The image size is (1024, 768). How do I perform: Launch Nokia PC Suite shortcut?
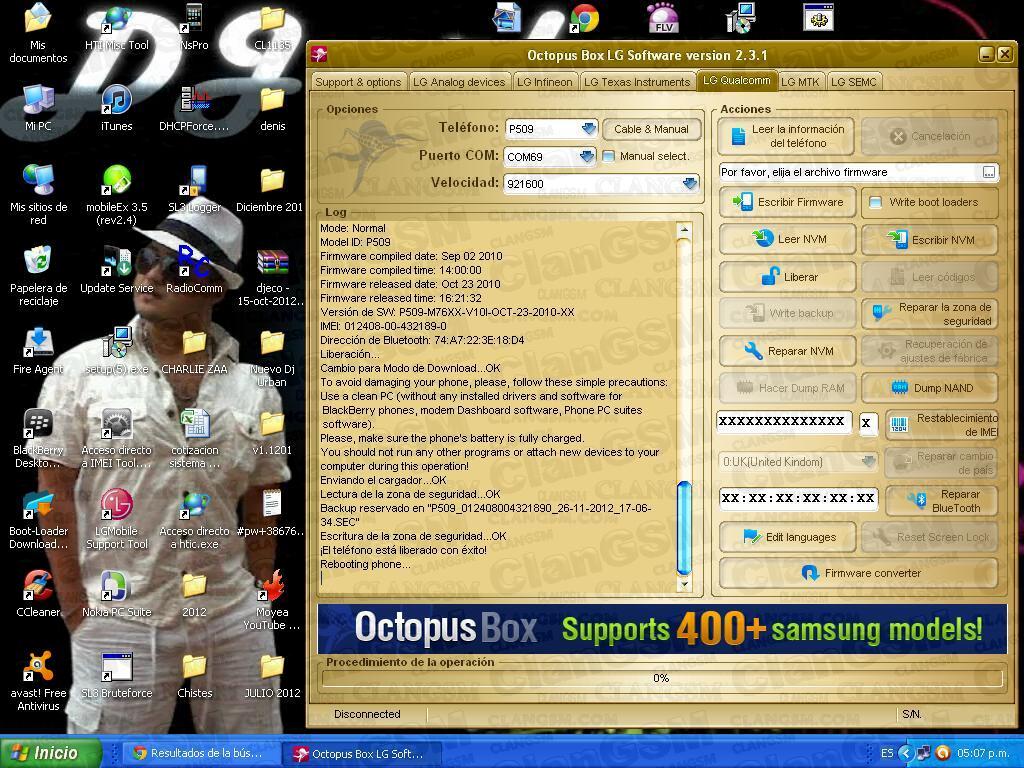pos(116,594)
